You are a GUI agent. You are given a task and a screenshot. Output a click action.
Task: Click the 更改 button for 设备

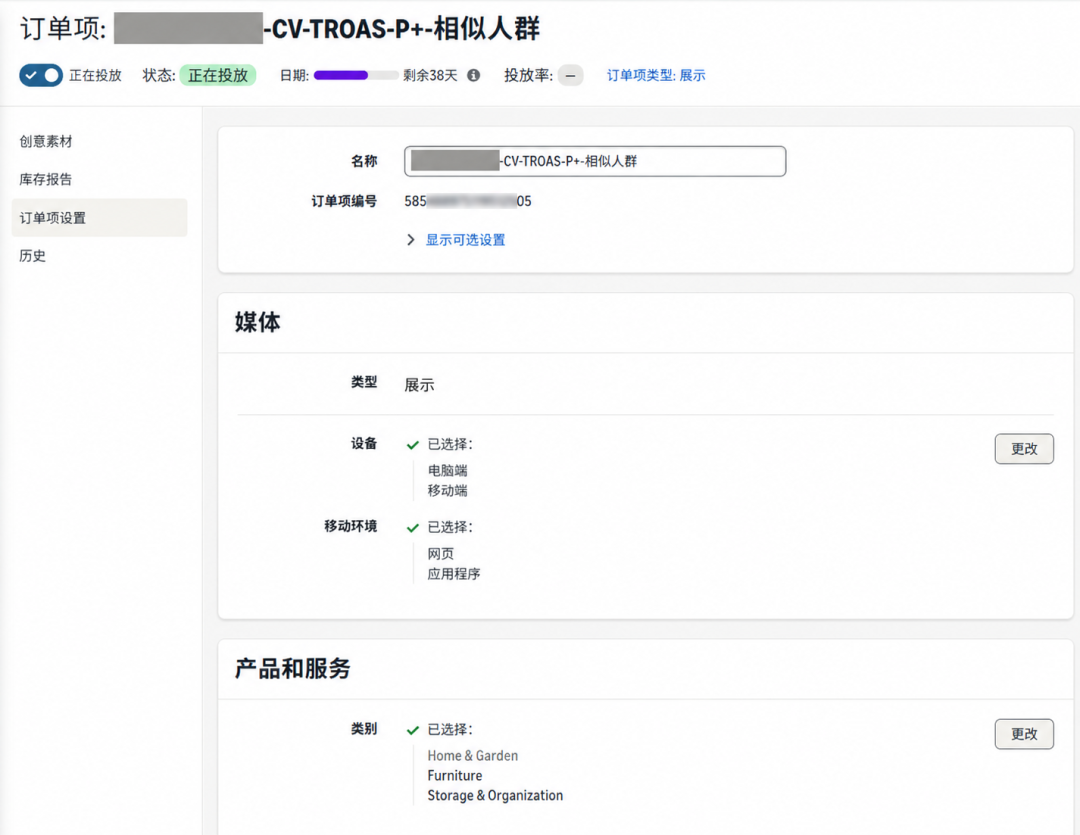[x=1024, y=449]
